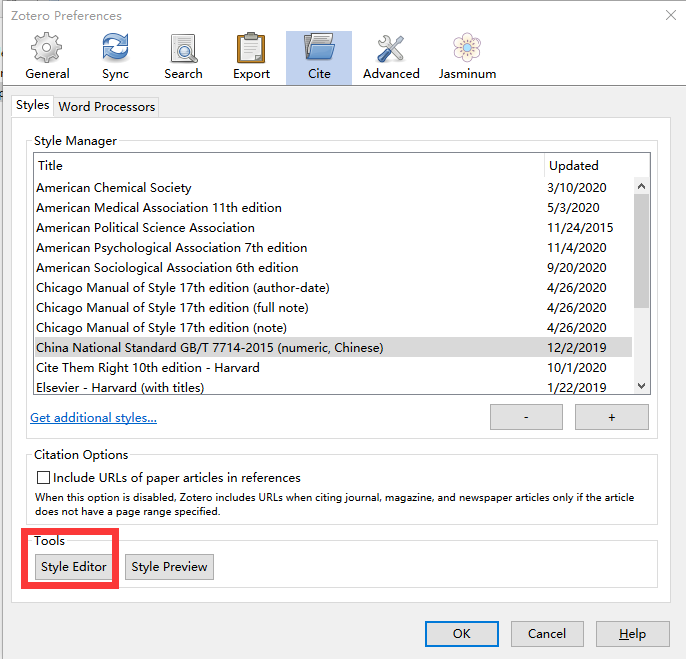Viewport: 686px width, 659px height.
Task: Close the Zotero Preferences window
Action: click(x=671, y=15)
